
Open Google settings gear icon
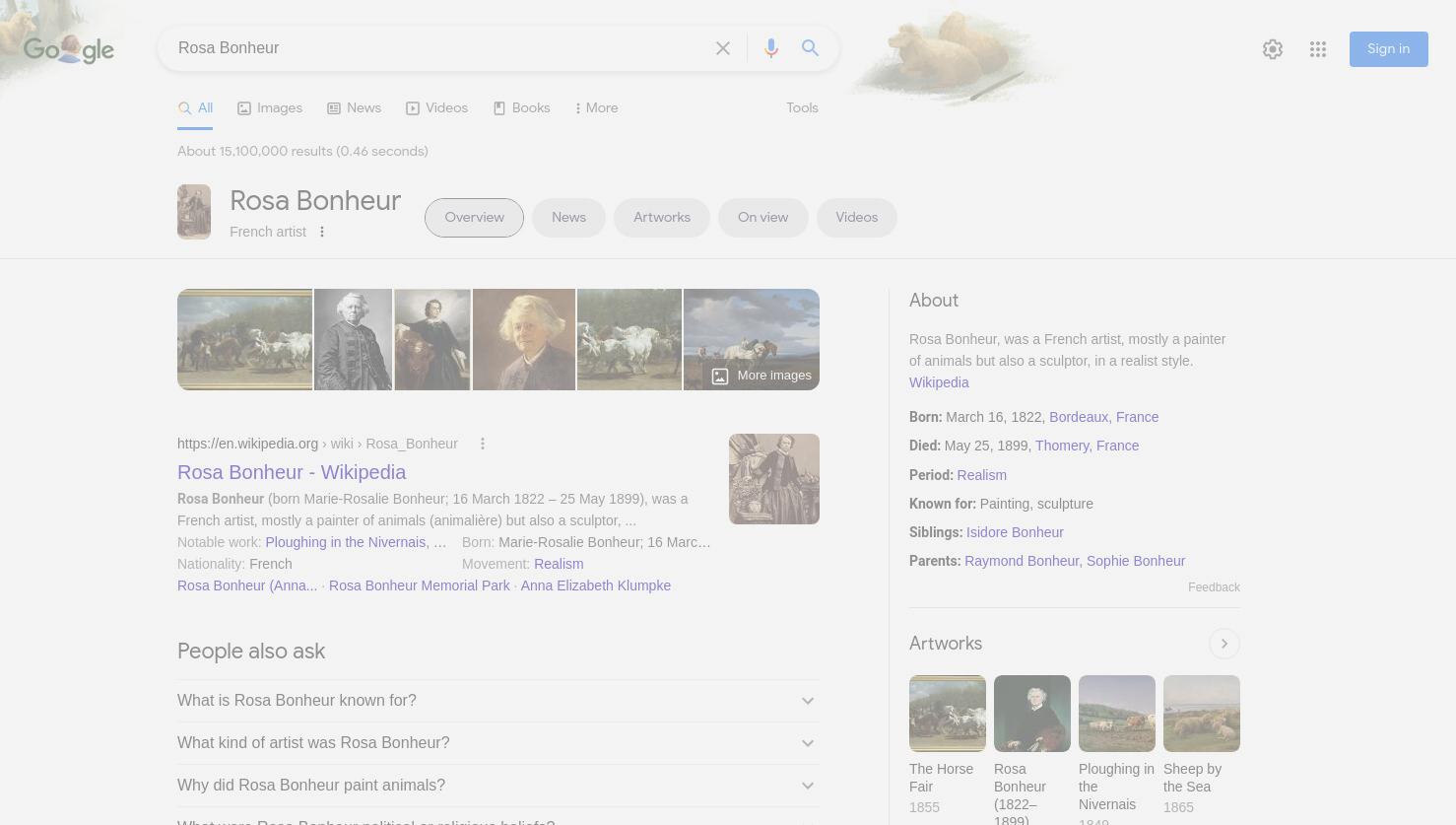click(x=1273, y=49)
